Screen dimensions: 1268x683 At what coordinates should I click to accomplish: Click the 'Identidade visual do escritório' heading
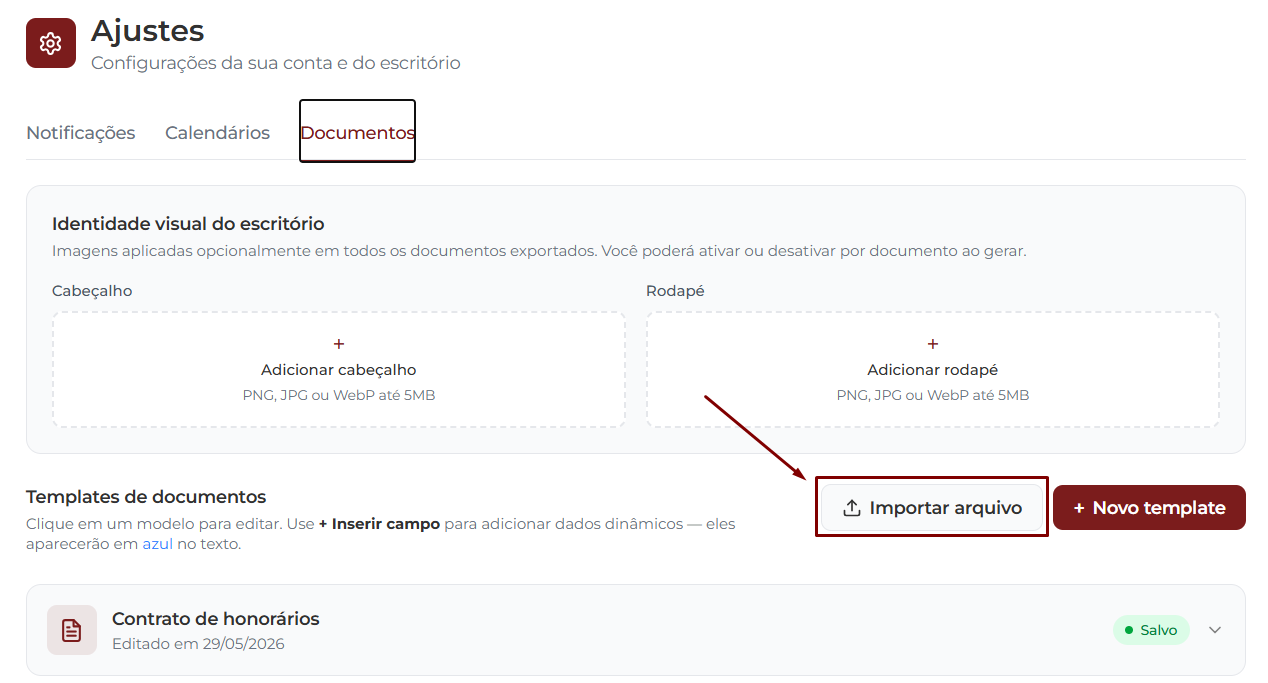pyautogui.click(x=188, y=224)
